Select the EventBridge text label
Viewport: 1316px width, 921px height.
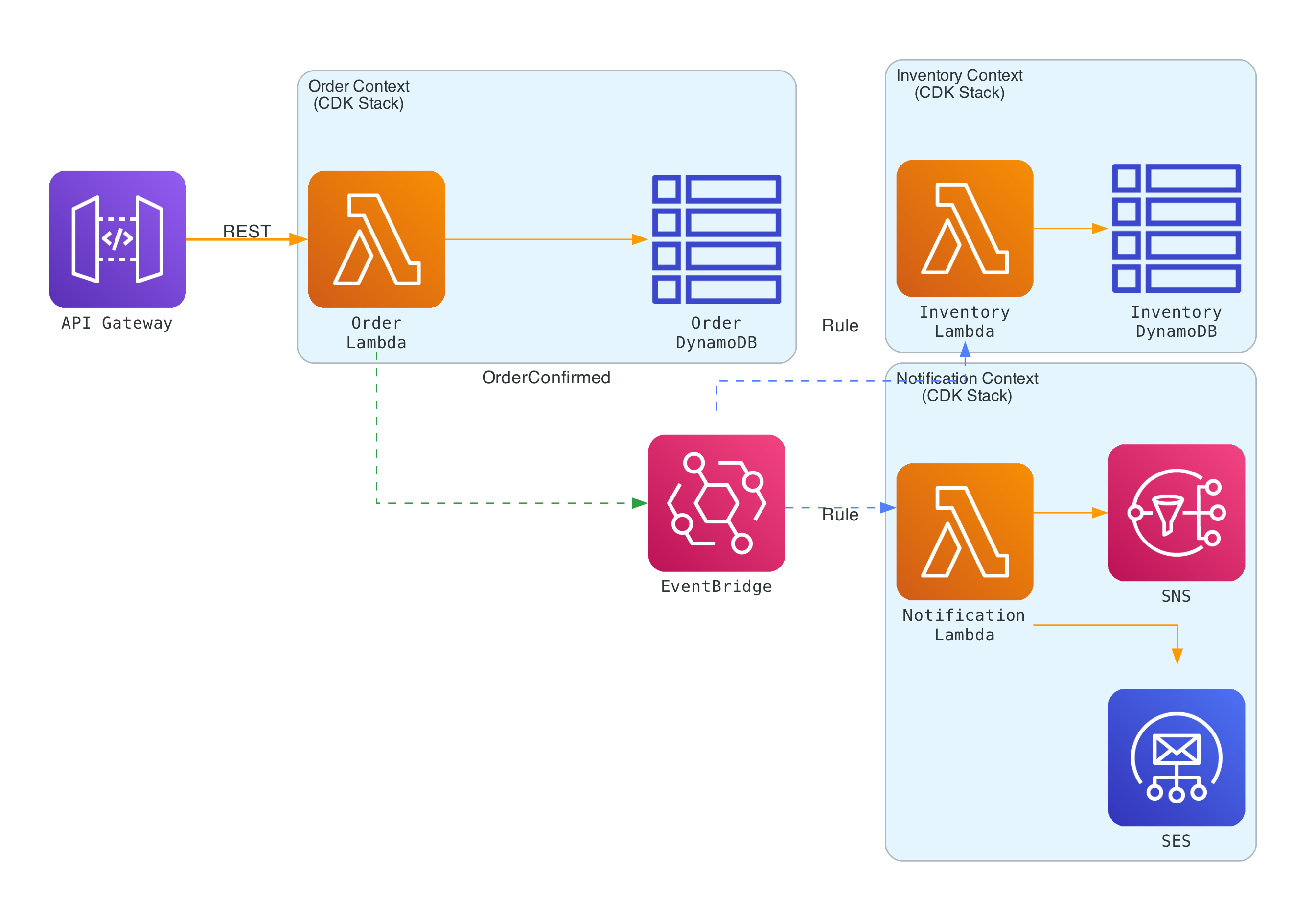(716, 586)
